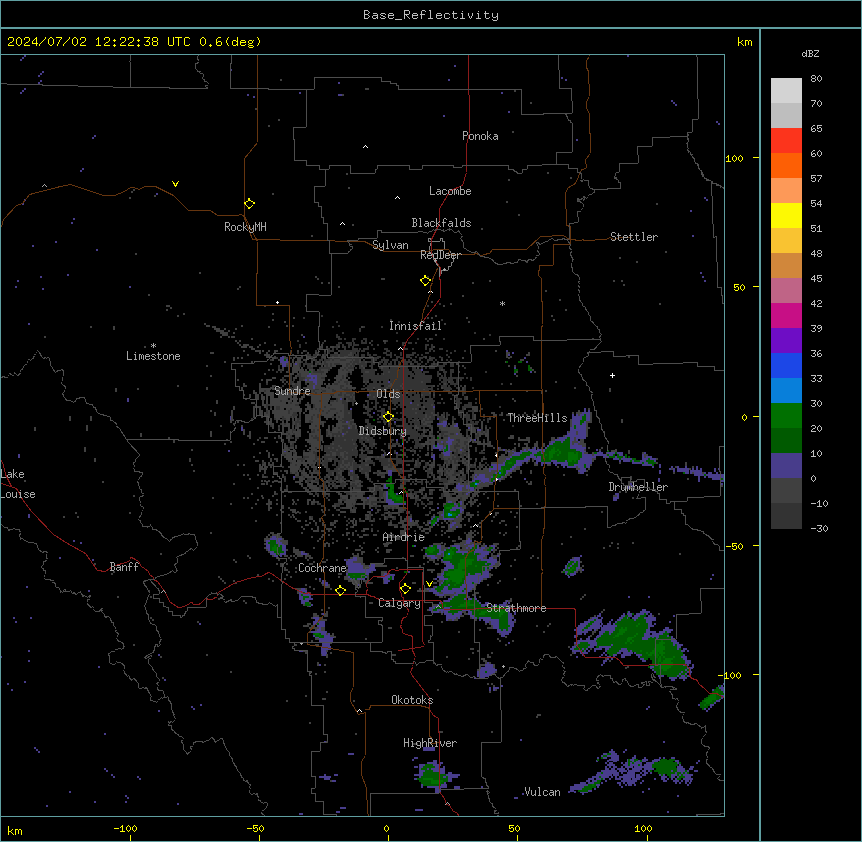Screen dimensions: 862x842
Task: Click the dBZ legend heading
Action: click(x=810, y=54)
